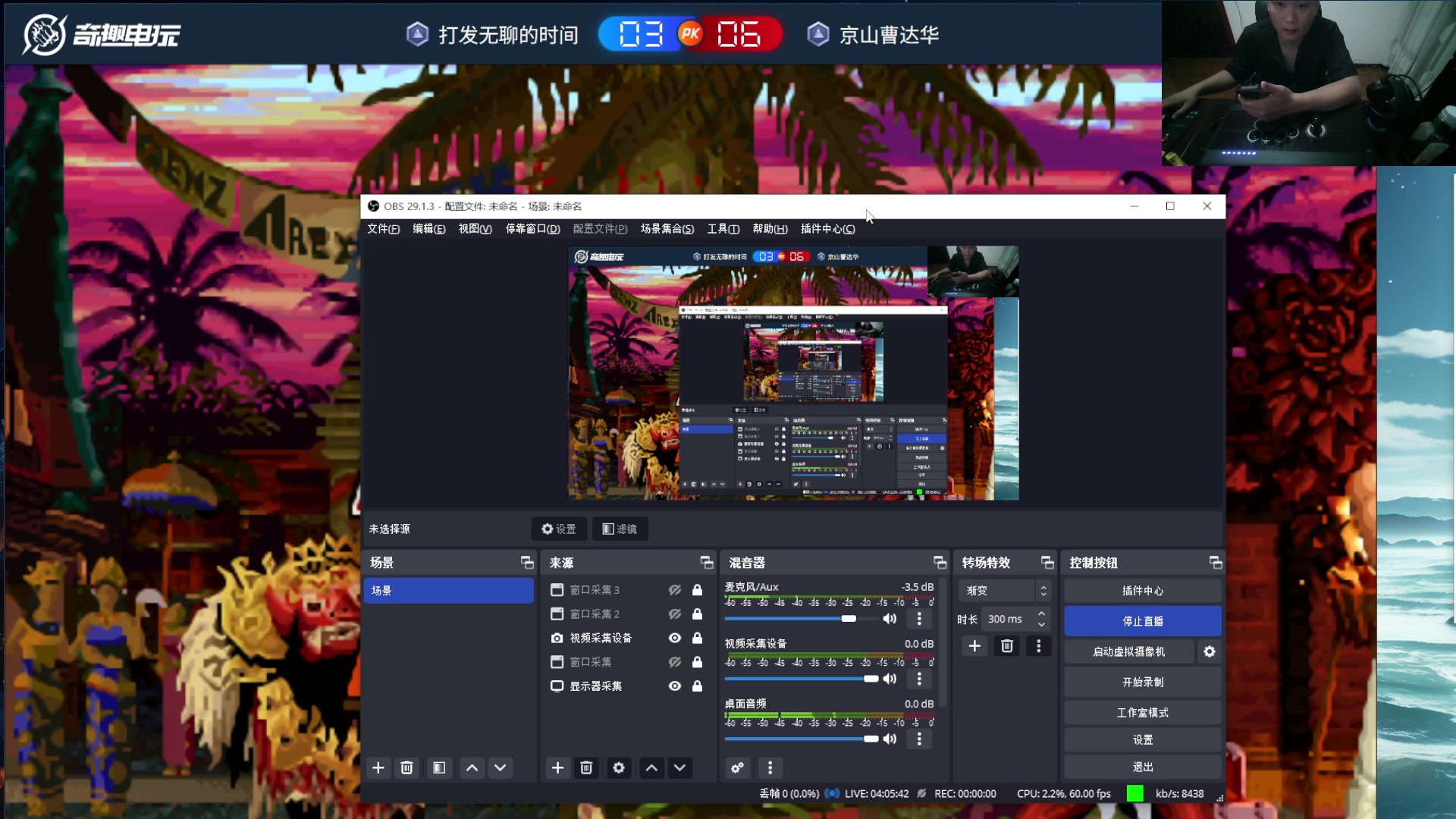Select the 场景 item in scenes list
Image resolution: width=1456 pixels, height=819 pixels.
tap(449, 591)
